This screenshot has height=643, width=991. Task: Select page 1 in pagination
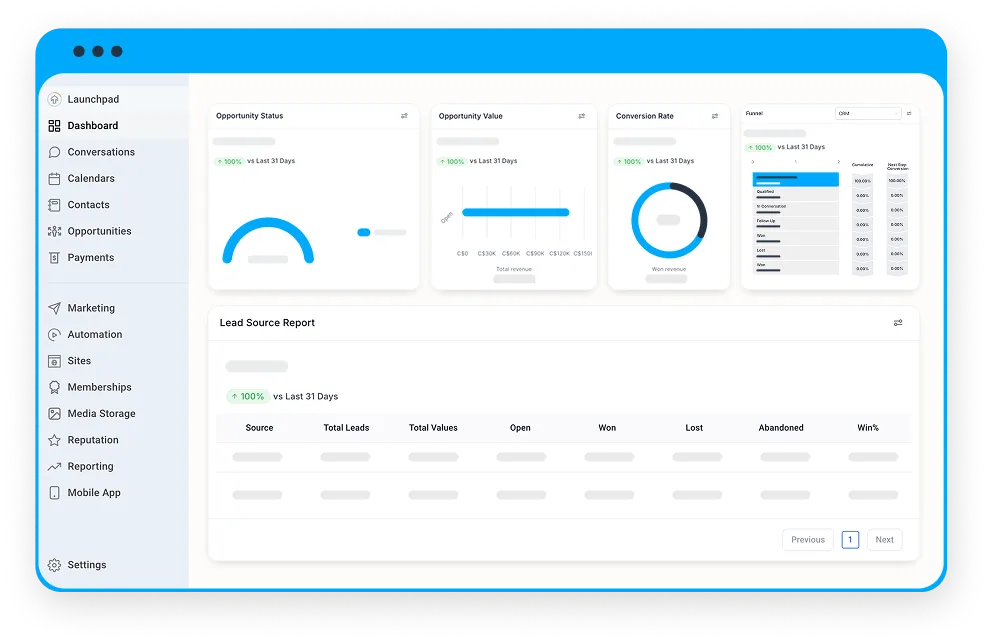click(x=850, y=540)
